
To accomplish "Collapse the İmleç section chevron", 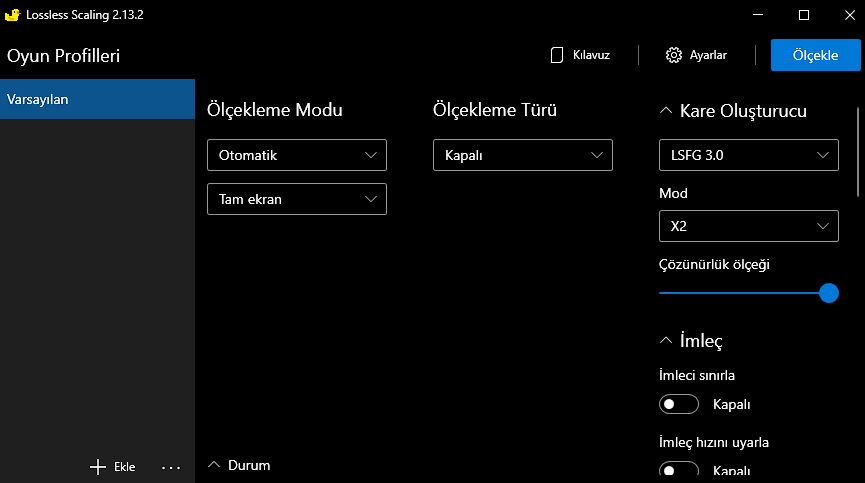I will pyautogui.click(x=666, y=341).
